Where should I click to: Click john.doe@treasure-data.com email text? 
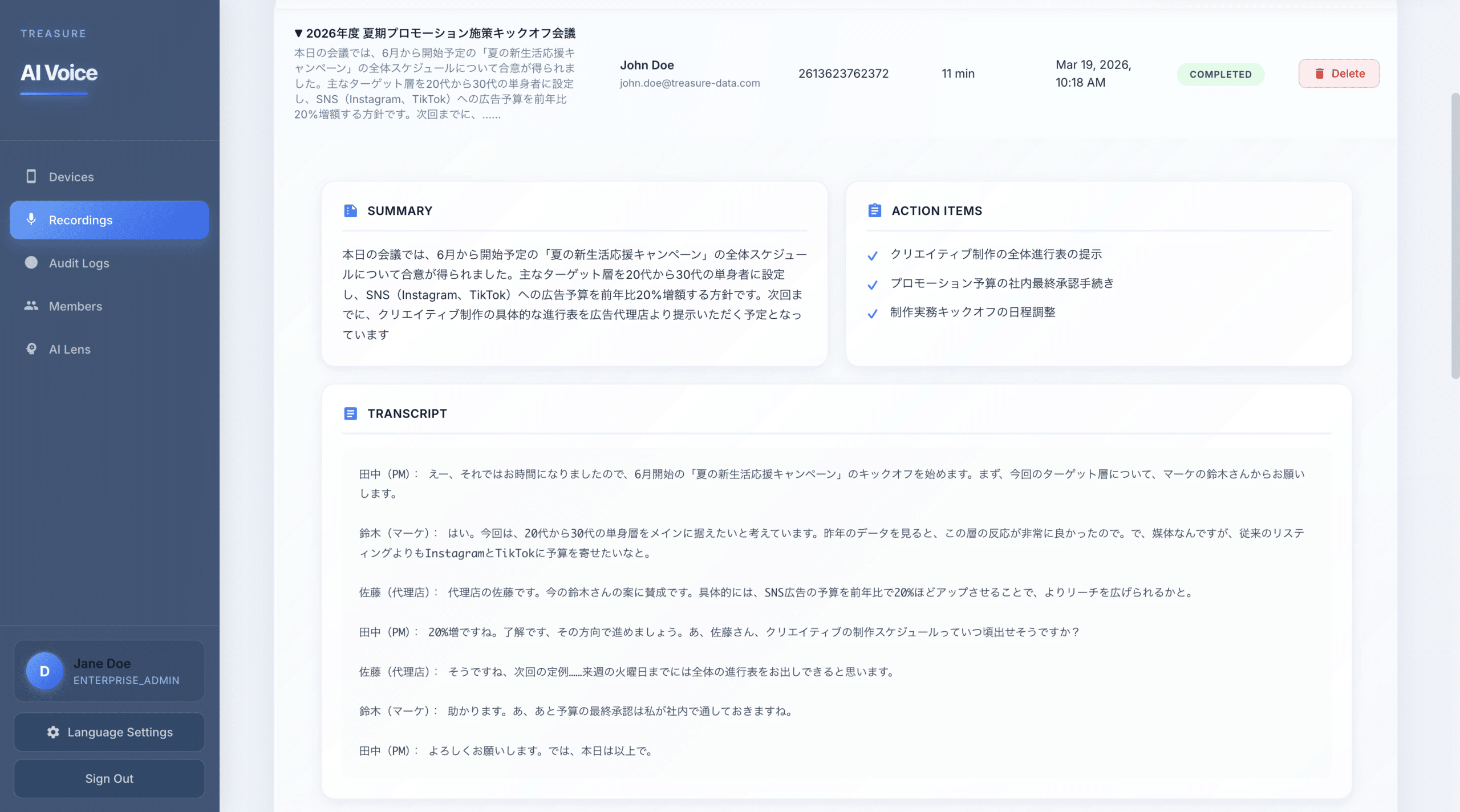pos(690,83)
